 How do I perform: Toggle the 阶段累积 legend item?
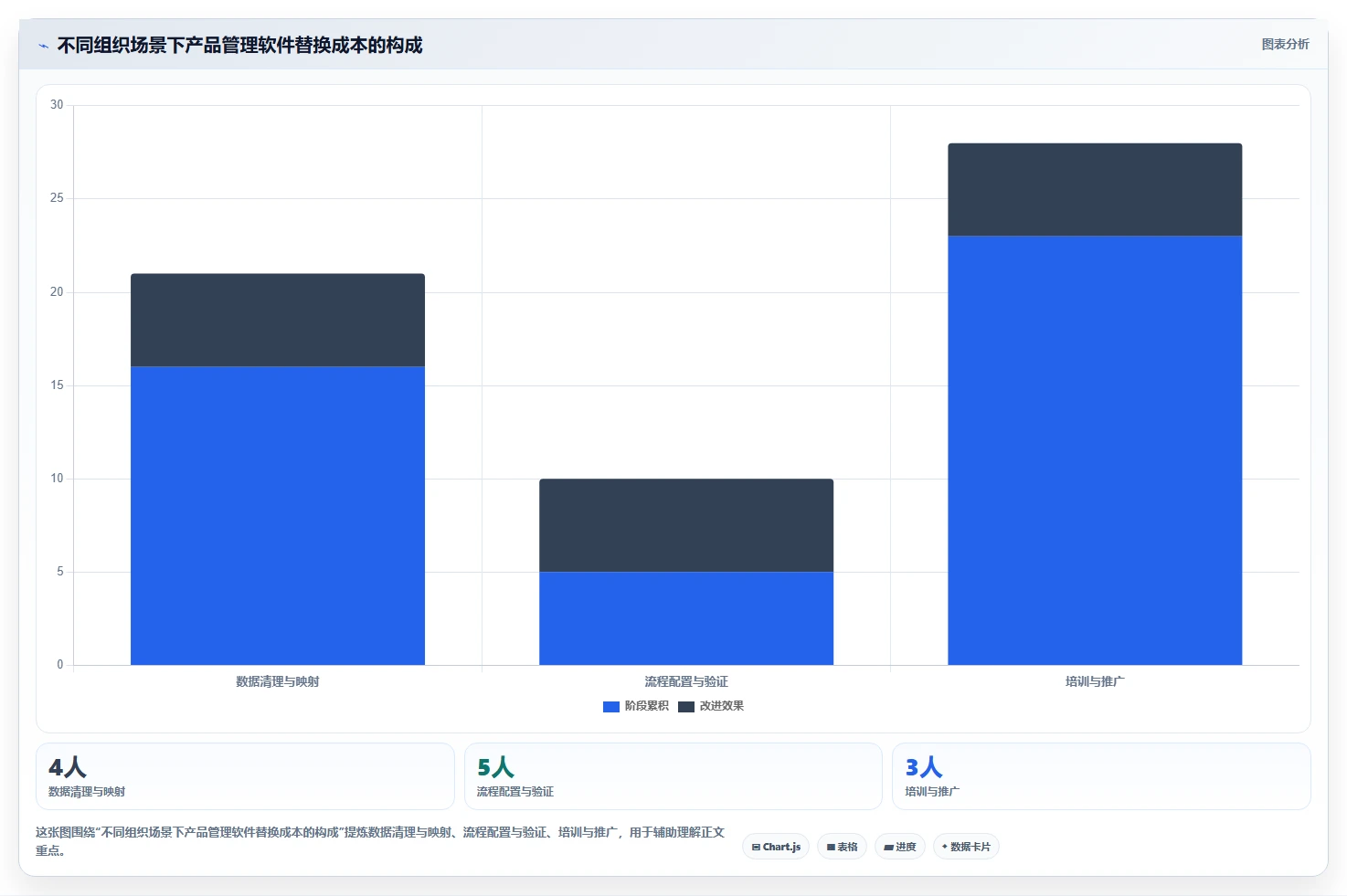pyautogui.click(x=636, y=706)
